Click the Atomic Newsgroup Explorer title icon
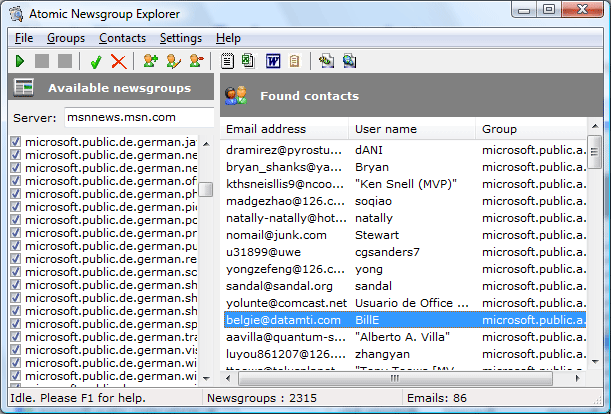This screenshot has height=414, width=611. [x=16, y=14]
